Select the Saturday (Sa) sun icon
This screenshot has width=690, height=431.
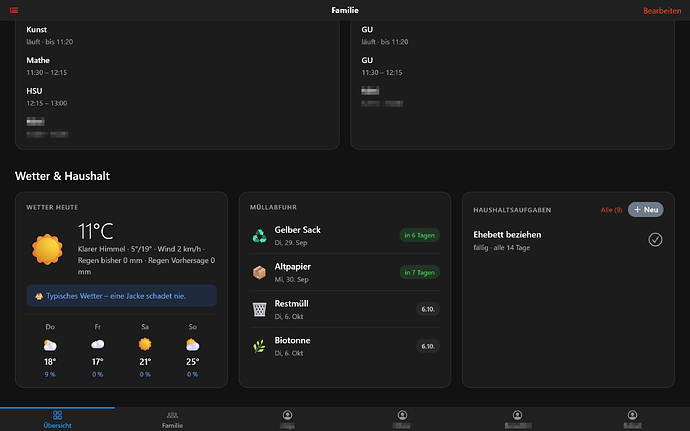pos(145,344)
